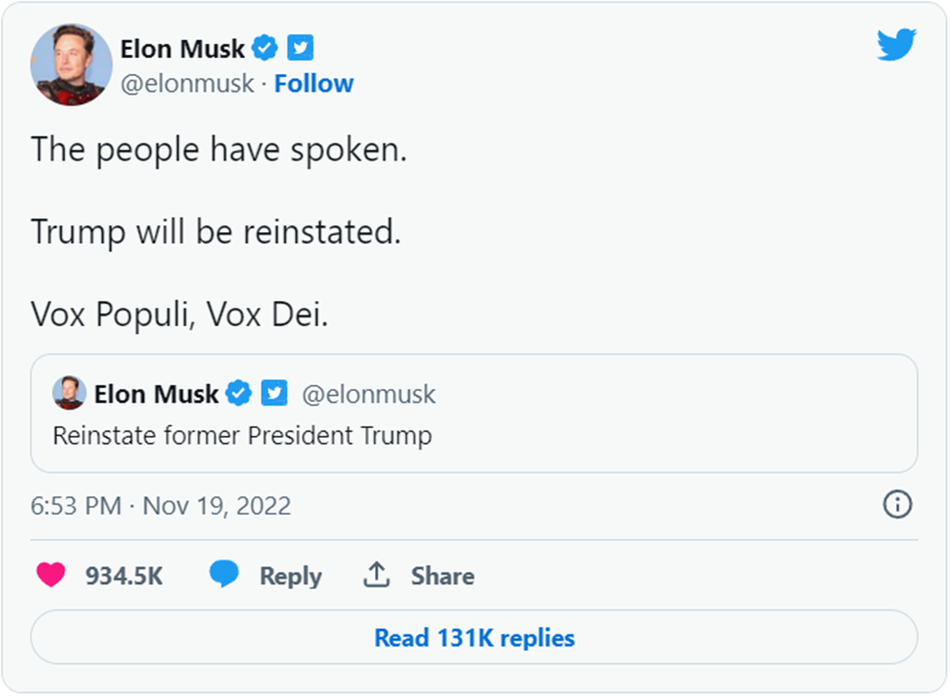
Task: Click the square Twitter badge in main header
Action: [x=301, y=48]
